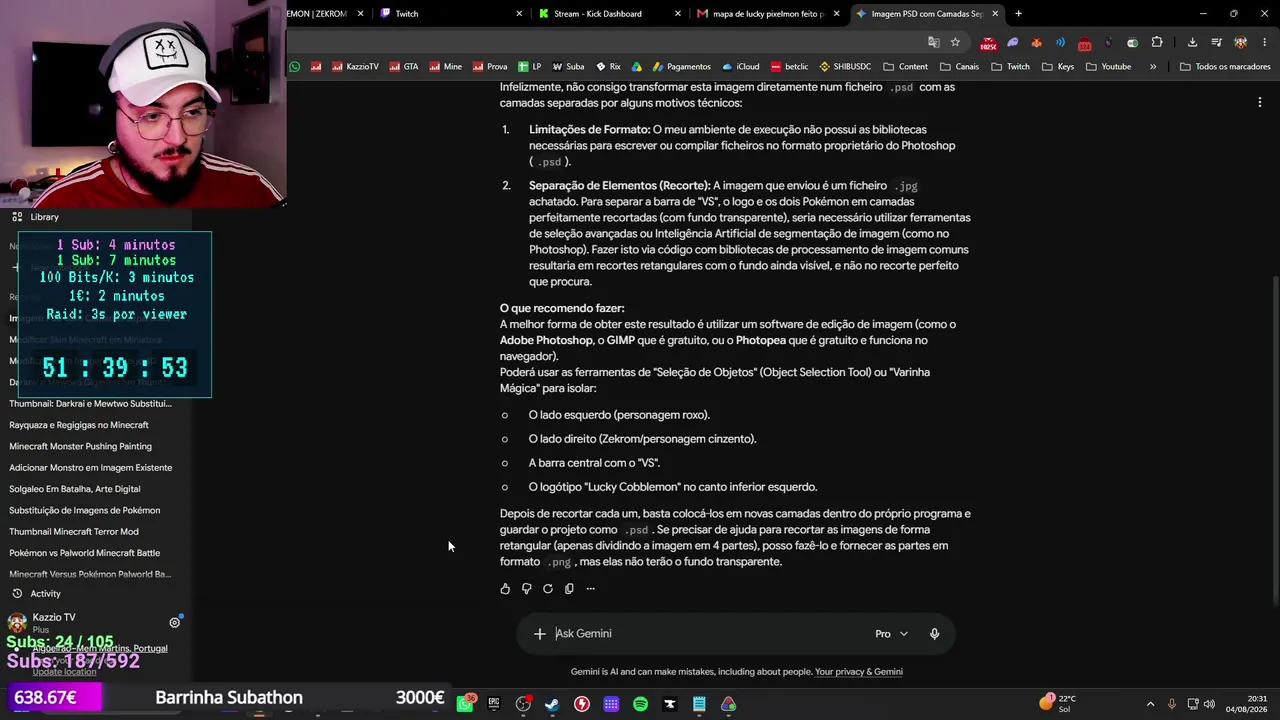This screenshot has width=1280, height=720.
Task: Open browser downloads
Action: coord(1192,42)
